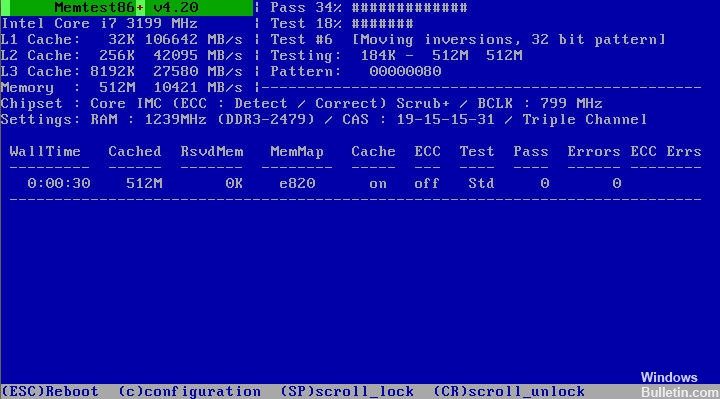Screen dimensions: 720x399
Task: Click the Pattern value 00000080
Action: [x=405, y=71]
